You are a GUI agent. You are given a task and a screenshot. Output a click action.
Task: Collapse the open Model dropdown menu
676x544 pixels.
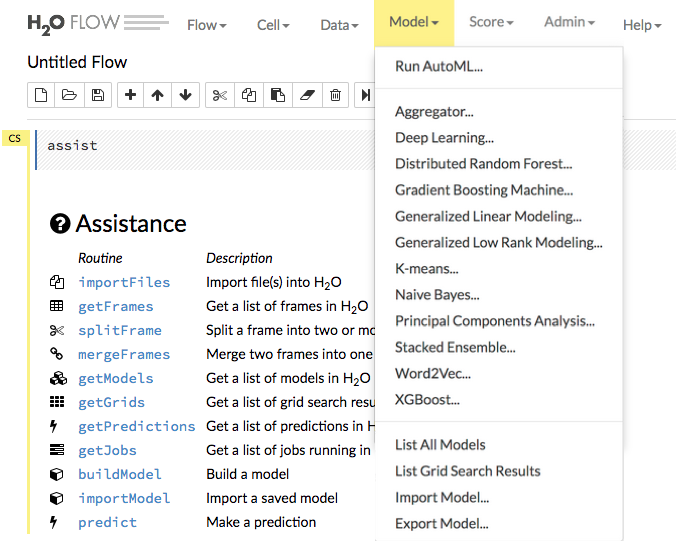pyautogui.click(x=414, y=22)
